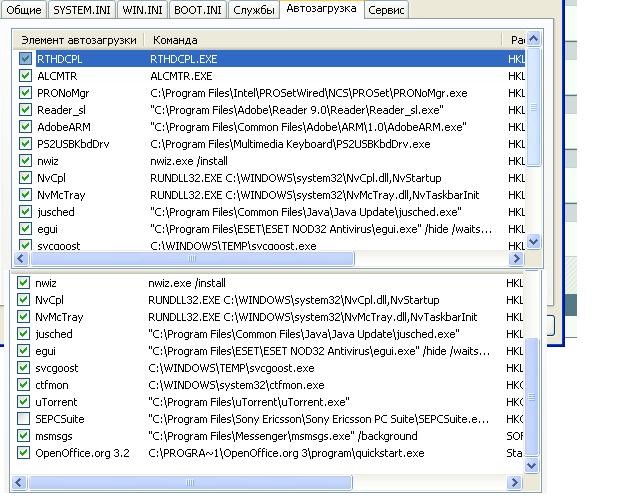The height and width of the screenshot is (500, 626).
Task: Uncheck the ctfmon startup checkbox
Action: 24,385
